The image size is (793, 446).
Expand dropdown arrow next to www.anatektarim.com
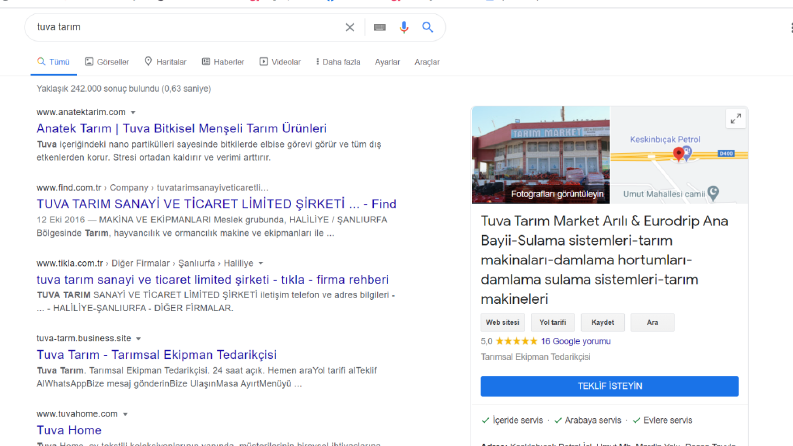[133, 112]
